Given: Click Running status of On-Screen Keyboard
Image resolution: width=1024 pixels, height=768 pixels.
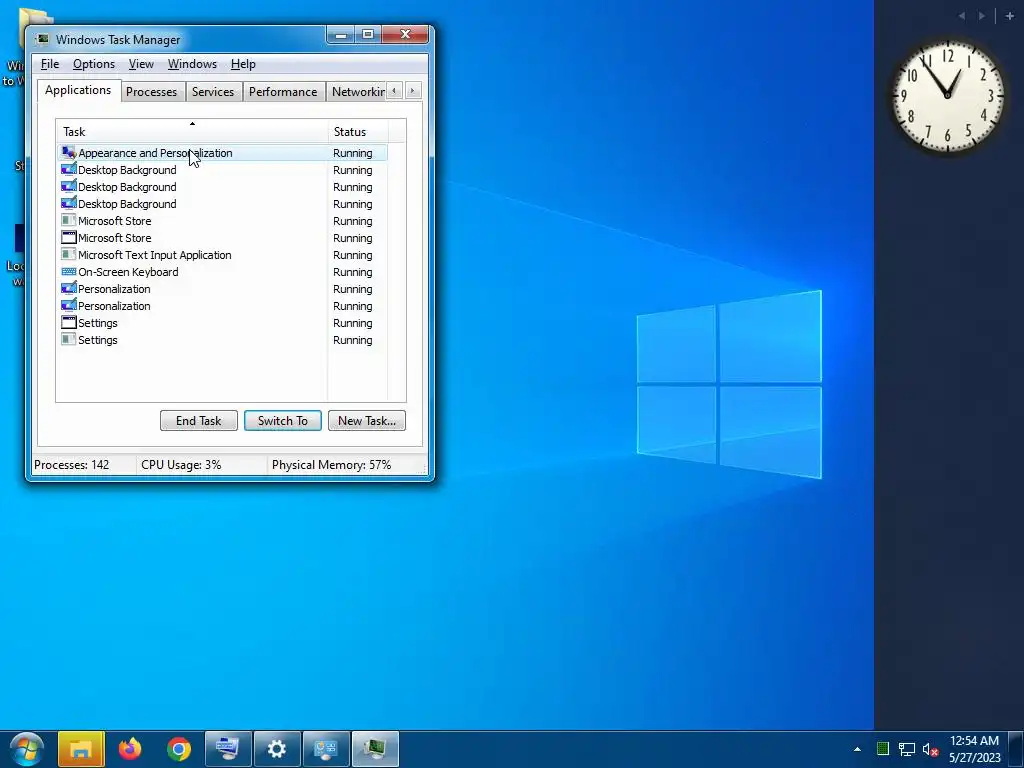Looking at the screenshot, I should point(353,272).
